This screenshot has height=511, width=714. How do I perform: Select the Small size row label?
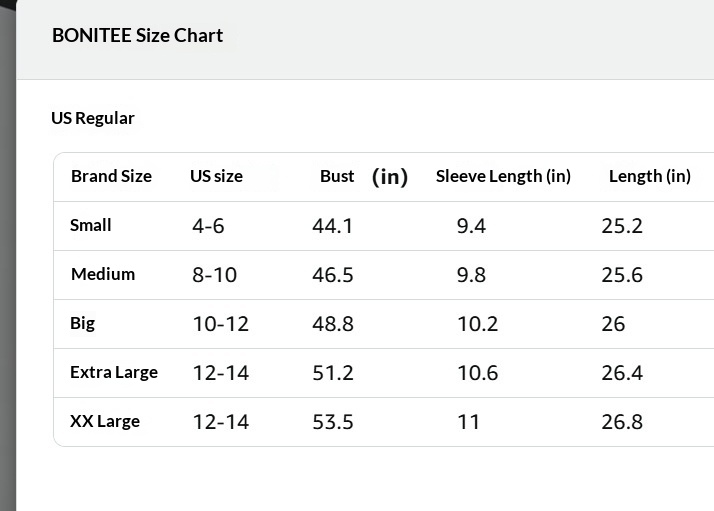click(x=91, y=225)
